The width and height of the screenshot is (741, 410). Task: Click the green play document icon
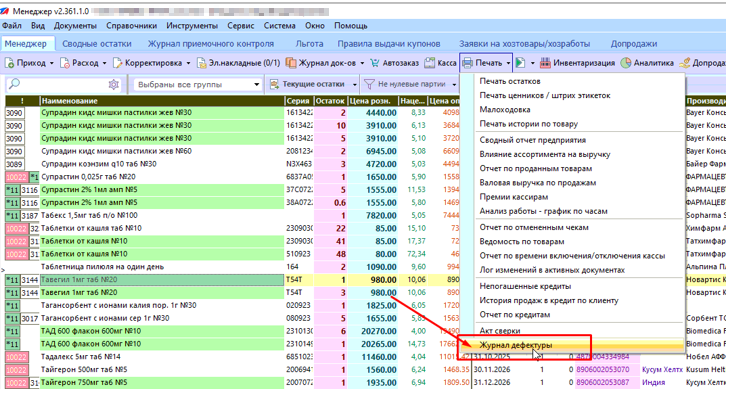point(520,63)
